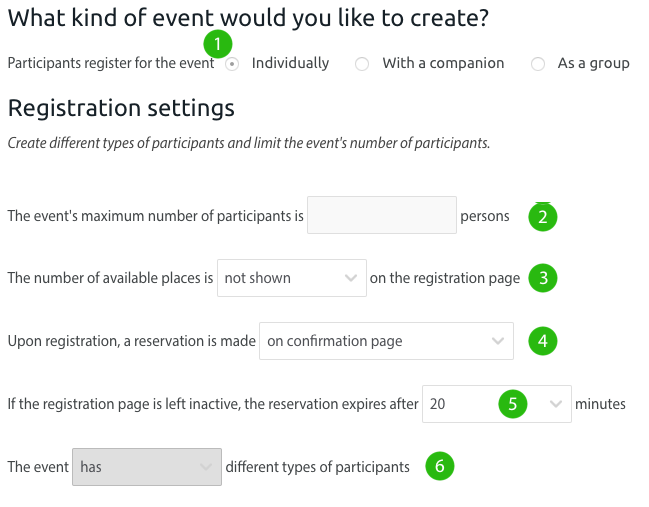Open the available places 'not shown' dropdown
The height and width of the screenshot is (507, 649).
[x=290, y=278]
